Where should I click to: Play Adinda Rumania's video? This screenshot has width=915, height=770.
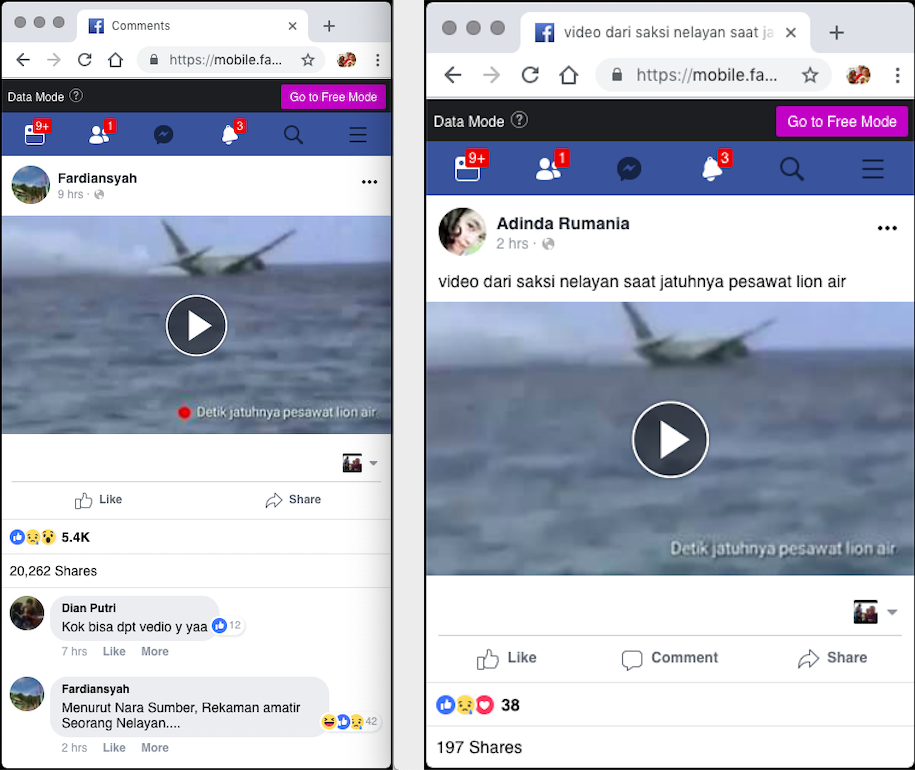670,439
